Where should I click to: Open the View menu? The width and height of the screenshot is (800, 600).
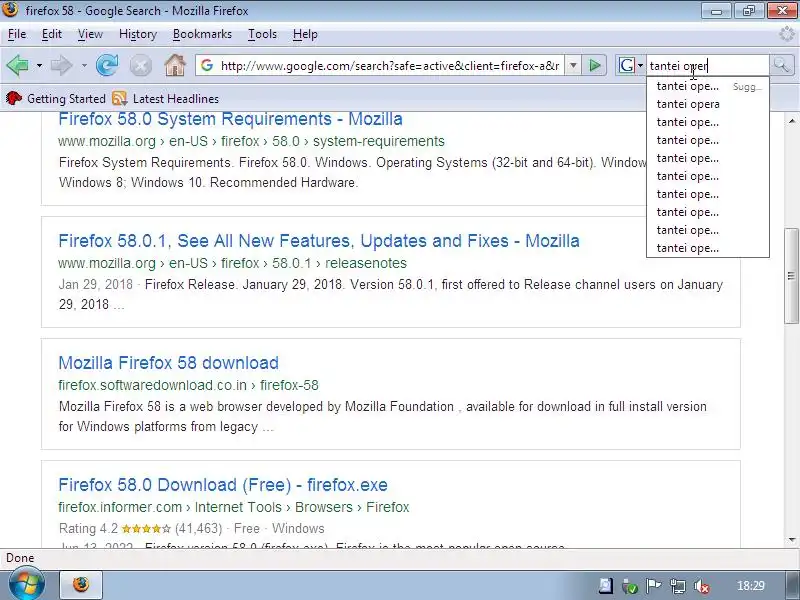90,34
